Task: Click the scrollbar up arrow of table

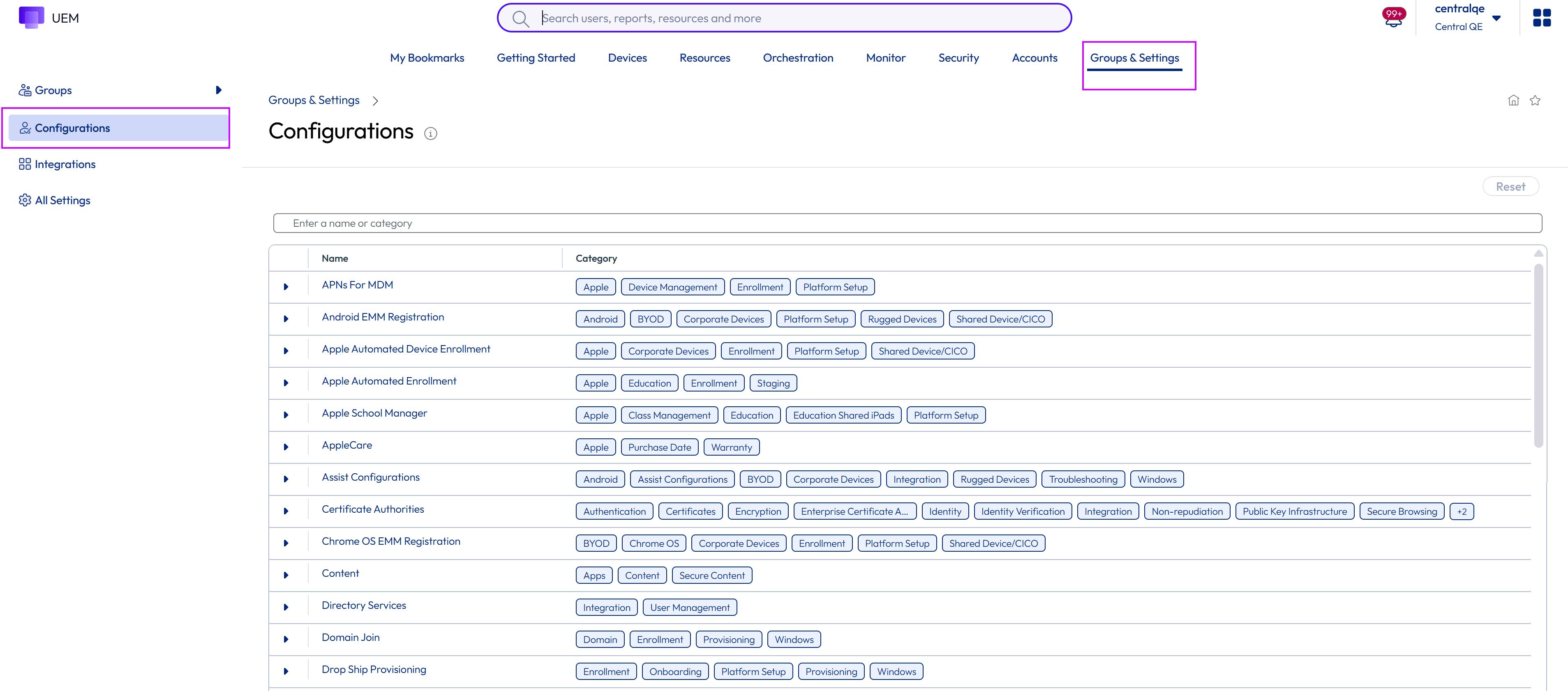Action: [1538, 253]
